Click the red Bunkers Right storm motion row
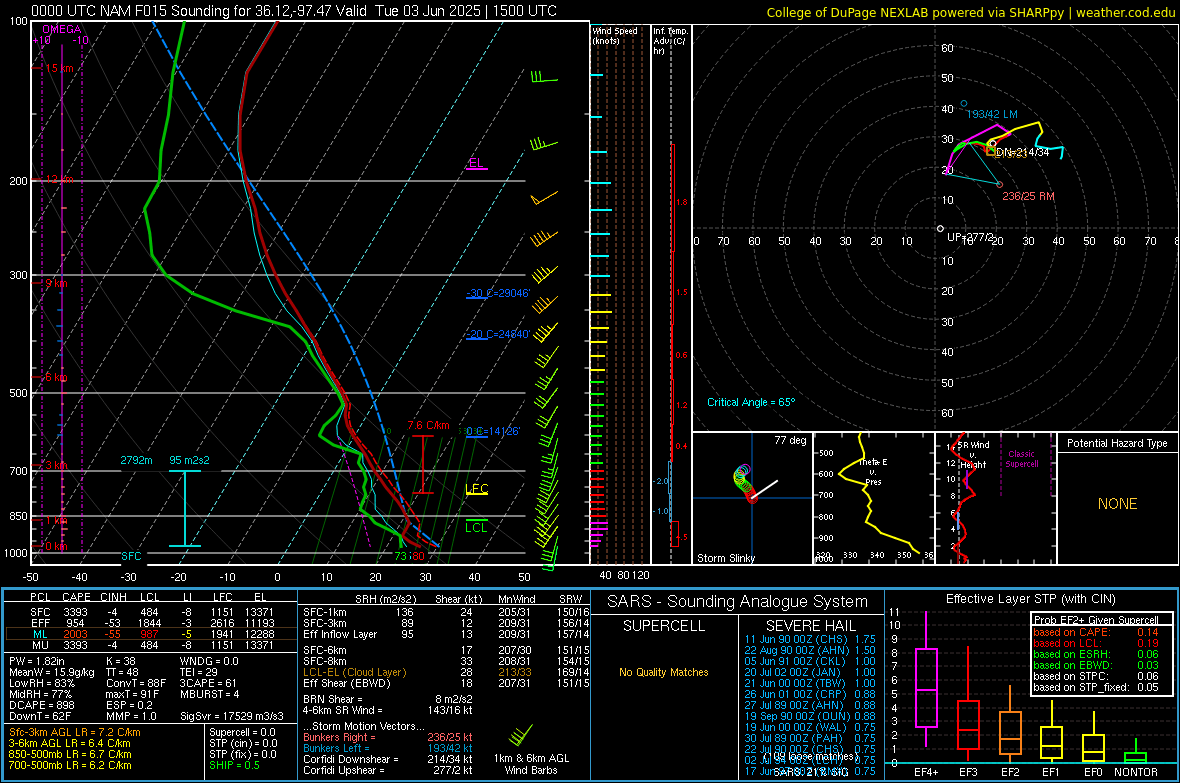This screenshot has height=783, width=1180. click(x=388, y=737)
